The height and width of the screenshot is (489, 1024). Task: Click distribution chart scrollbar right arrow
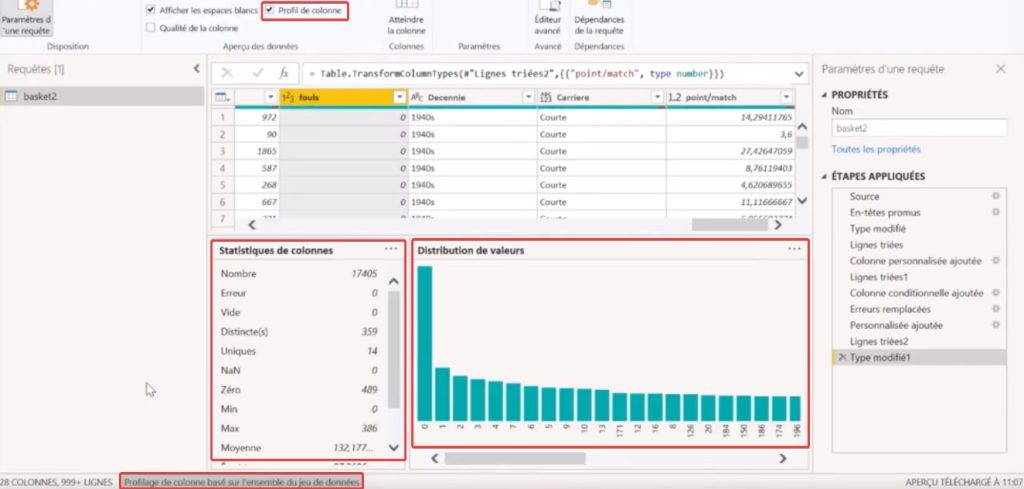pyautogui.click(x=783, y=458)
